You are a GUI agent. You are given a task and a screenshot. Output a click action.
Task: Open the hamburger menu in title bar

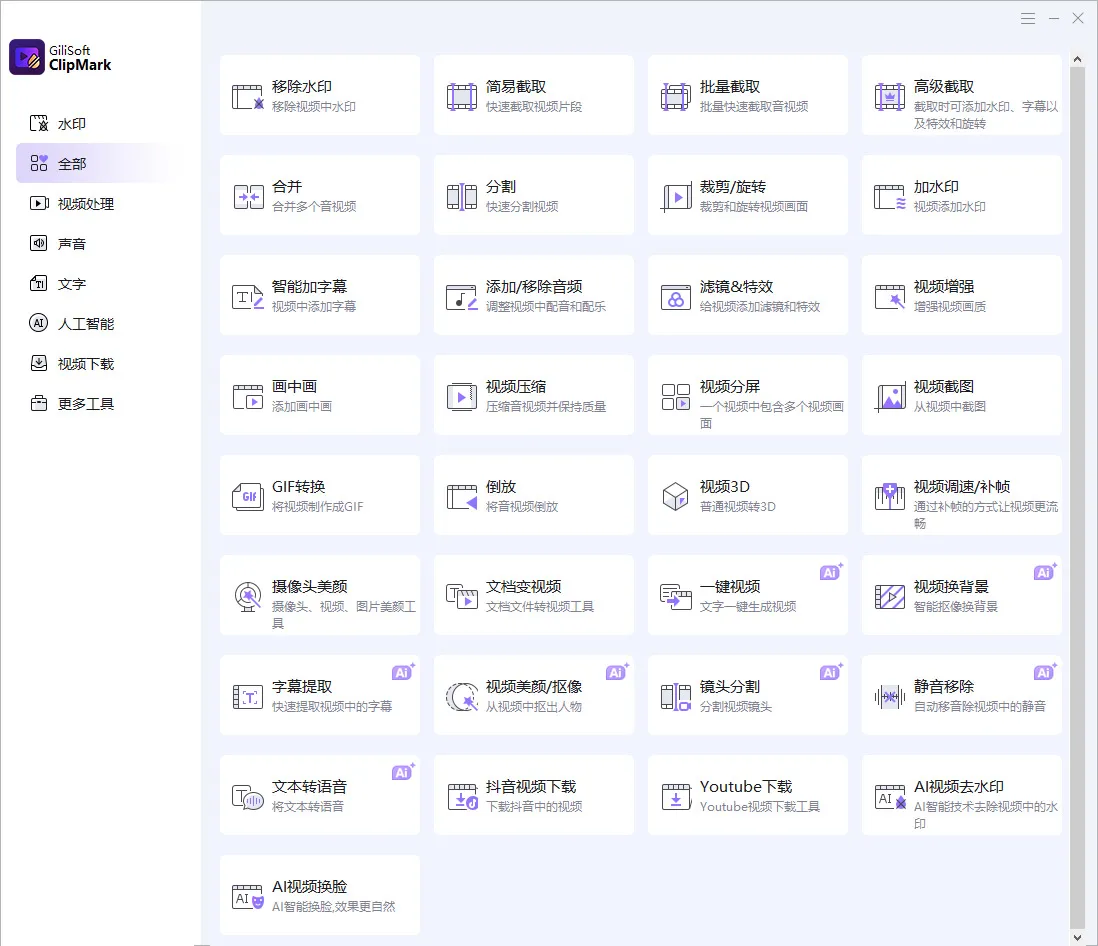pyautogui.click(x=1028, y=18)
